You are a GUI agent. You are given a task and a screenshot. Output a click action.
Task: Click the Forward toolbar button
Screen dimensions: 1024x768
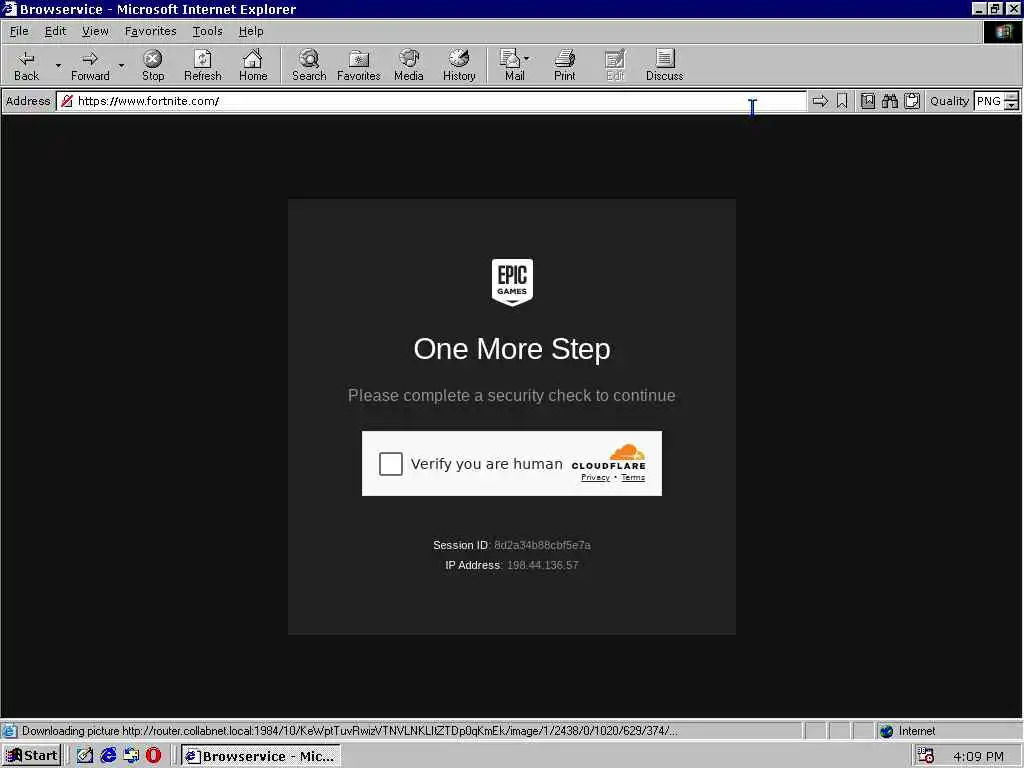coord(90,65)
